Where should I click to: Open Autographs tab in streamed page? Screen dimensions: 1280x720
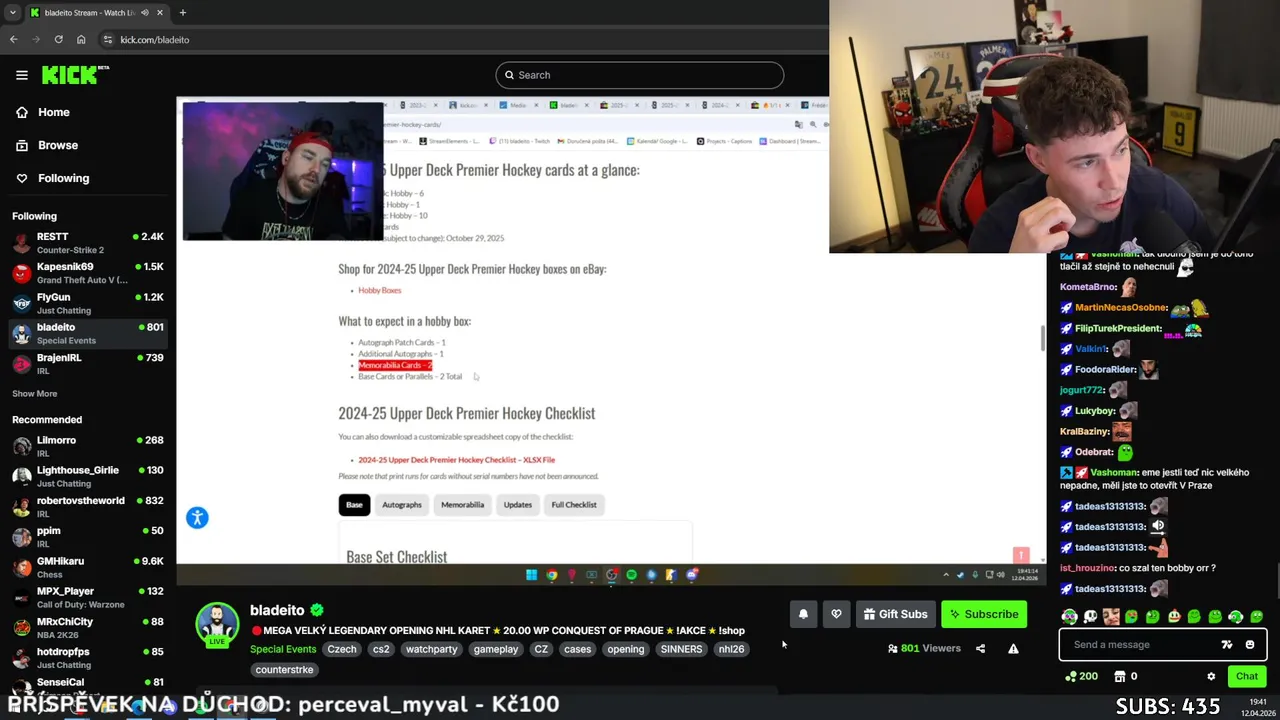click(402, 505)
